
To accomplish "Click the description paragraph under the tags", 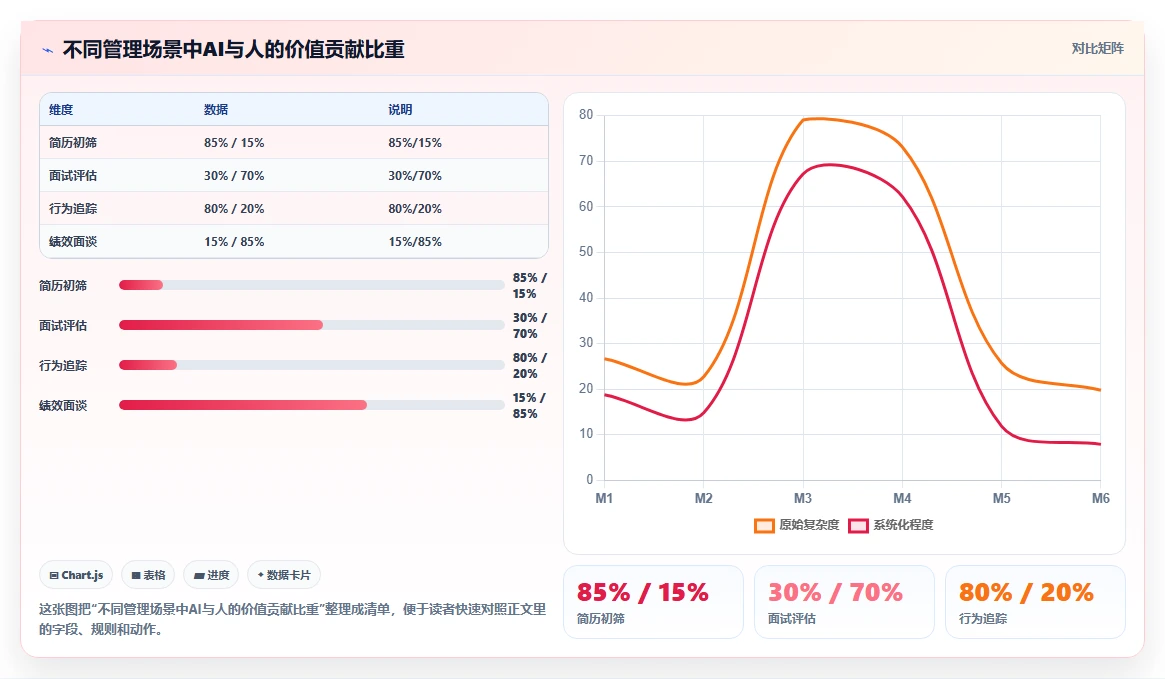I will (x=293, y=619).
